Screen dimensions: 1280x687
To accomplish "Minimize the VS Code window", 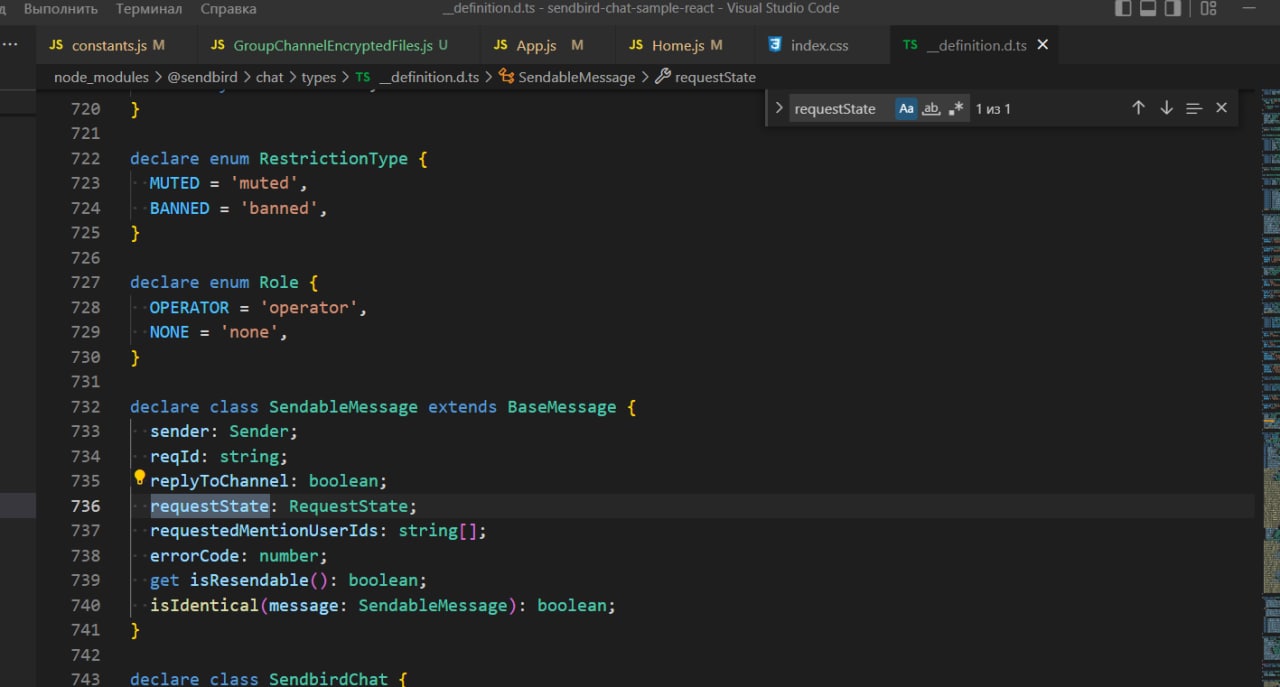I will [1248, 9].
